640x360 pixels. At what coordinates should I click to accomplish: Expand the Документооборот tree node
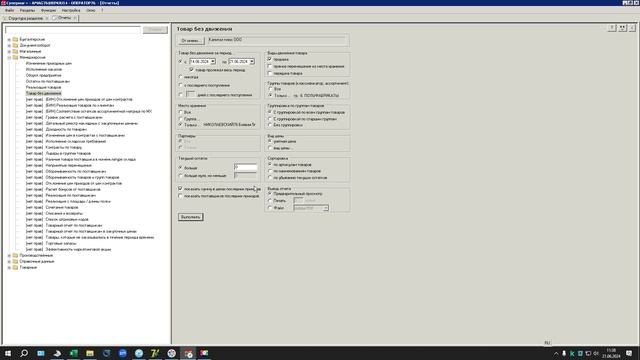tap(9, 46)
